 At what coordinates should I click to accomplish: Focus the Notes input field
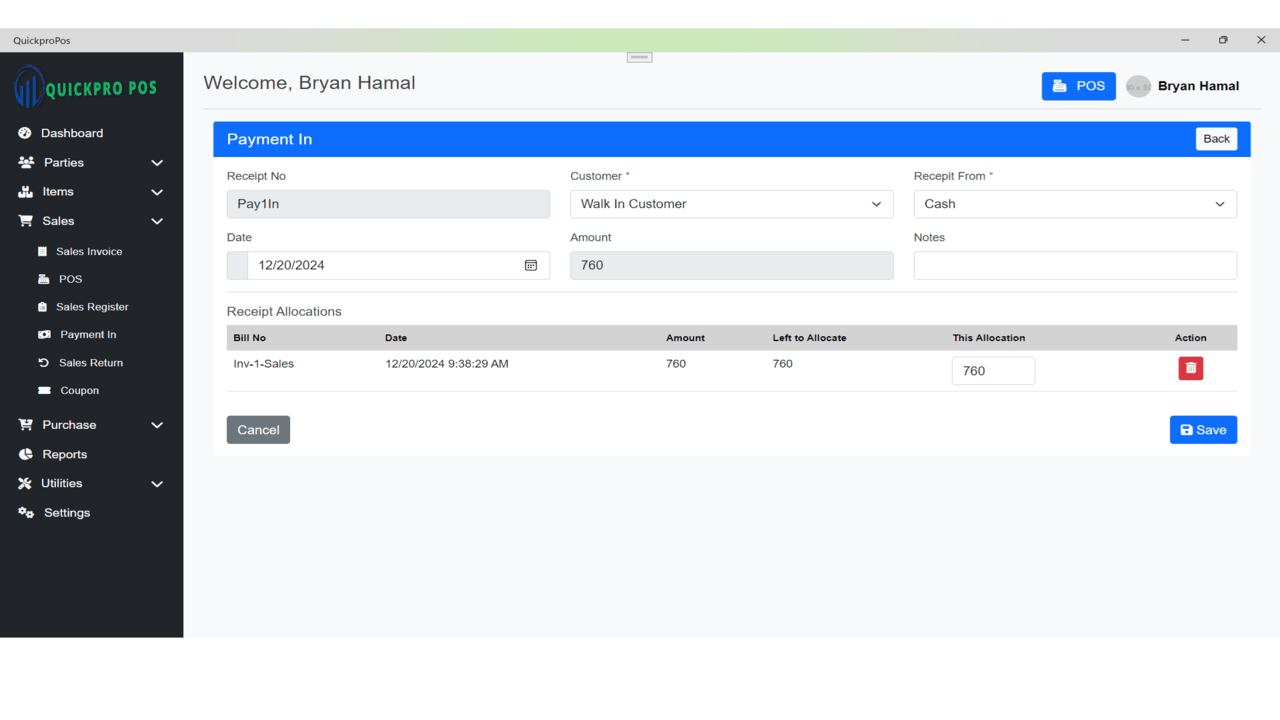1075,265
